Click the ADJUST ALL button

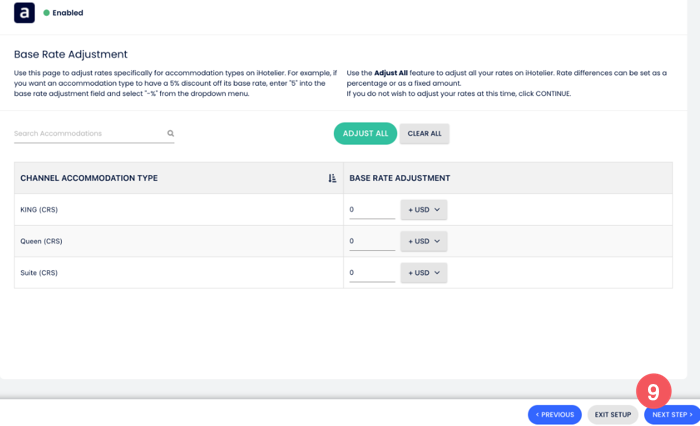point(365,133)
